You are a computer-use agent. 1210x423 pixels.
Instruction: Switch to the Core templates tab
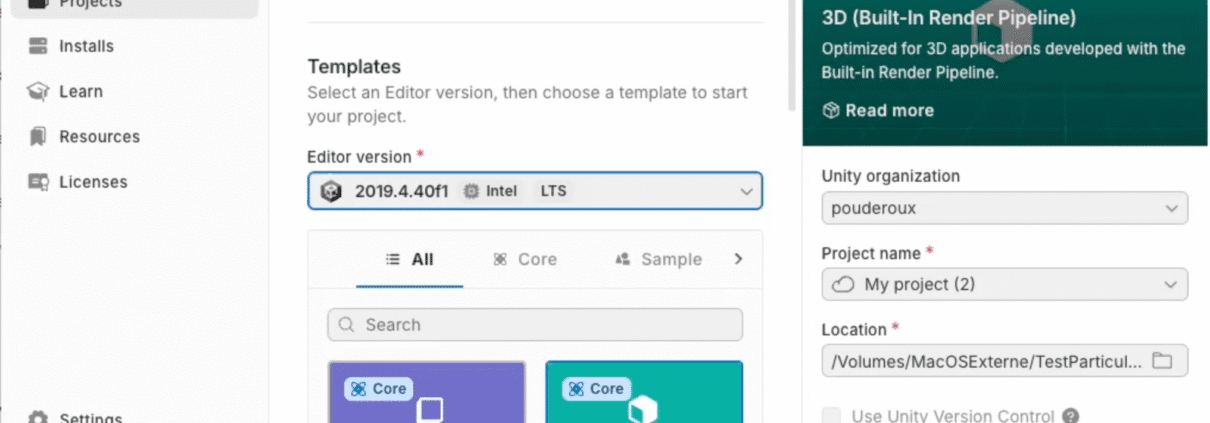[x=525, y=259]
